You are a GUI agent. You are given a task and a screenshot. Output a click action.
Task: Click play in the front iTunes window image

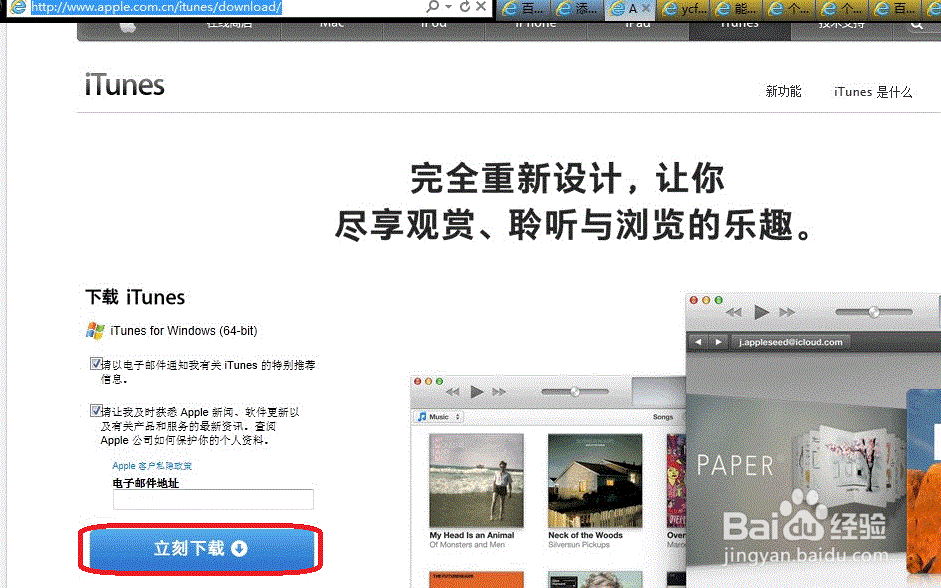[477, 392]
